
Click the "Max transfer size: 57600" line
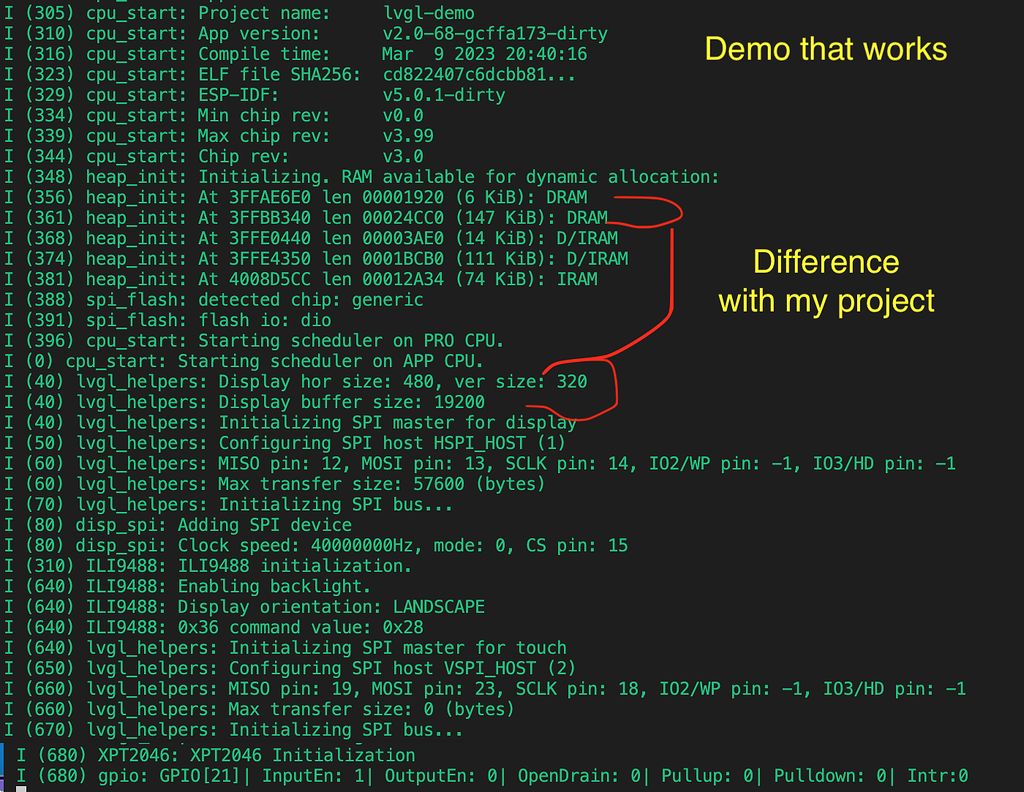click(x=275, y=484)
